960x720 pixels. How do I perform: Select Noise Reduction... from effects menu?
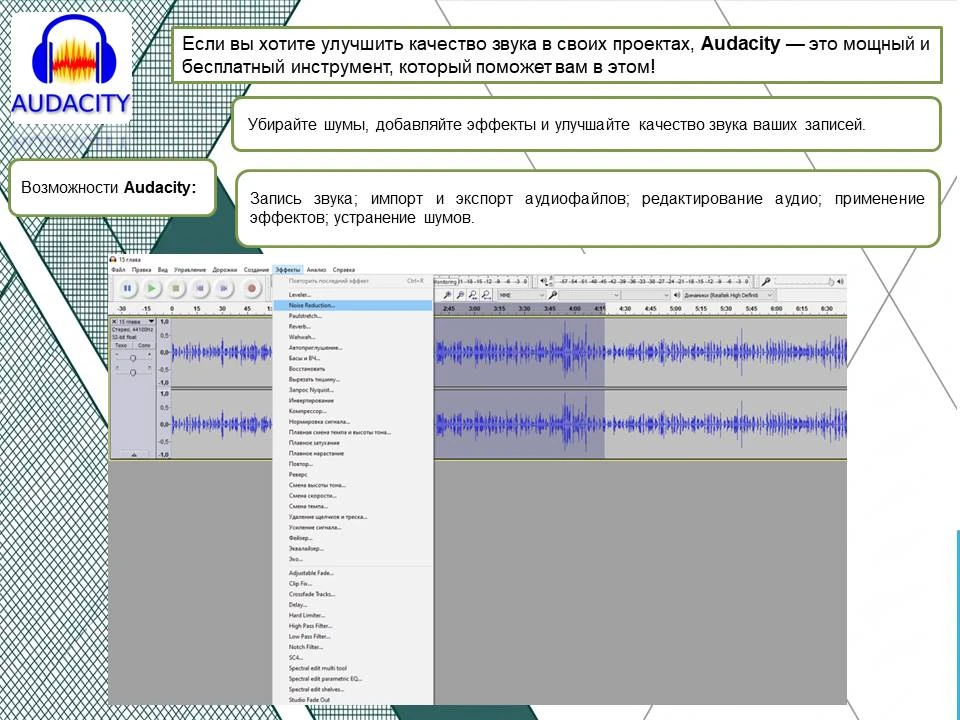click(x=353, y=305)
